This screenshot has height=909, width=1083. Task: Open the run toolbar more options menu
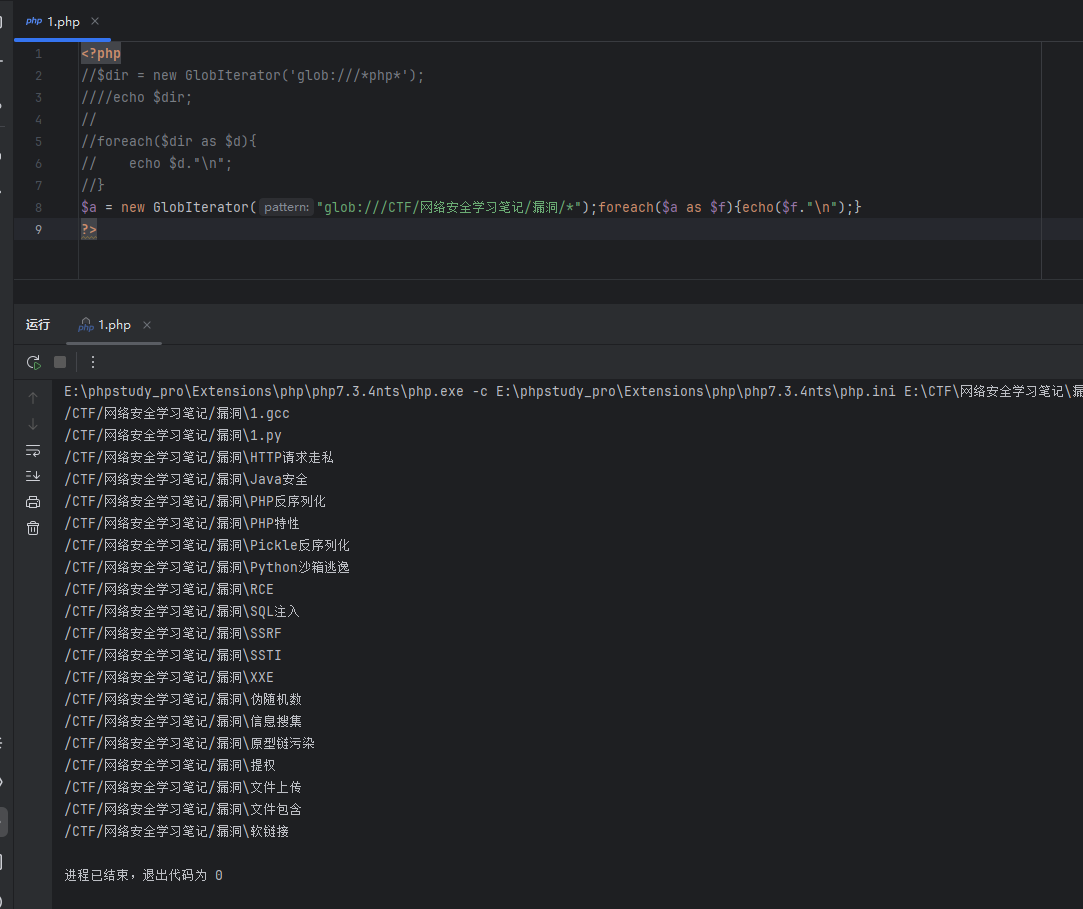click(93, 362)
